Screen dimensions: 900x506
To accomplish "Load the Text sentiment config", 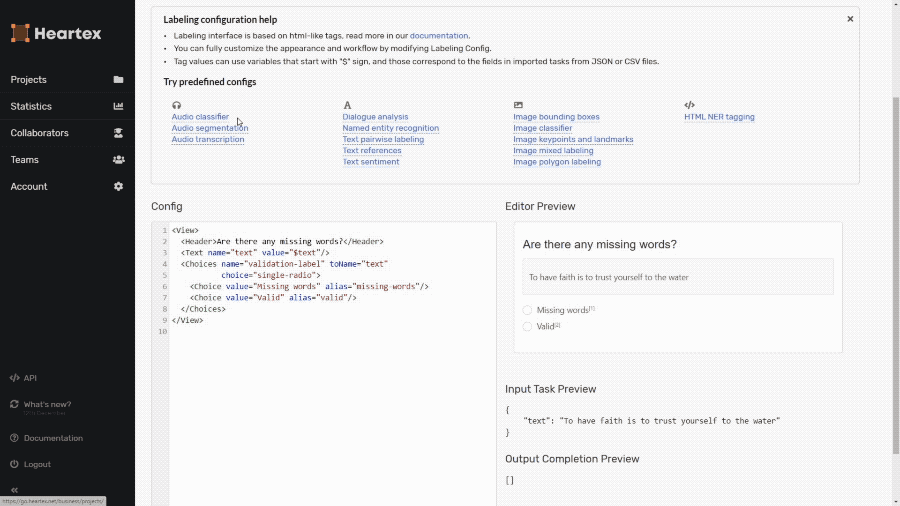I will point(371,162).
